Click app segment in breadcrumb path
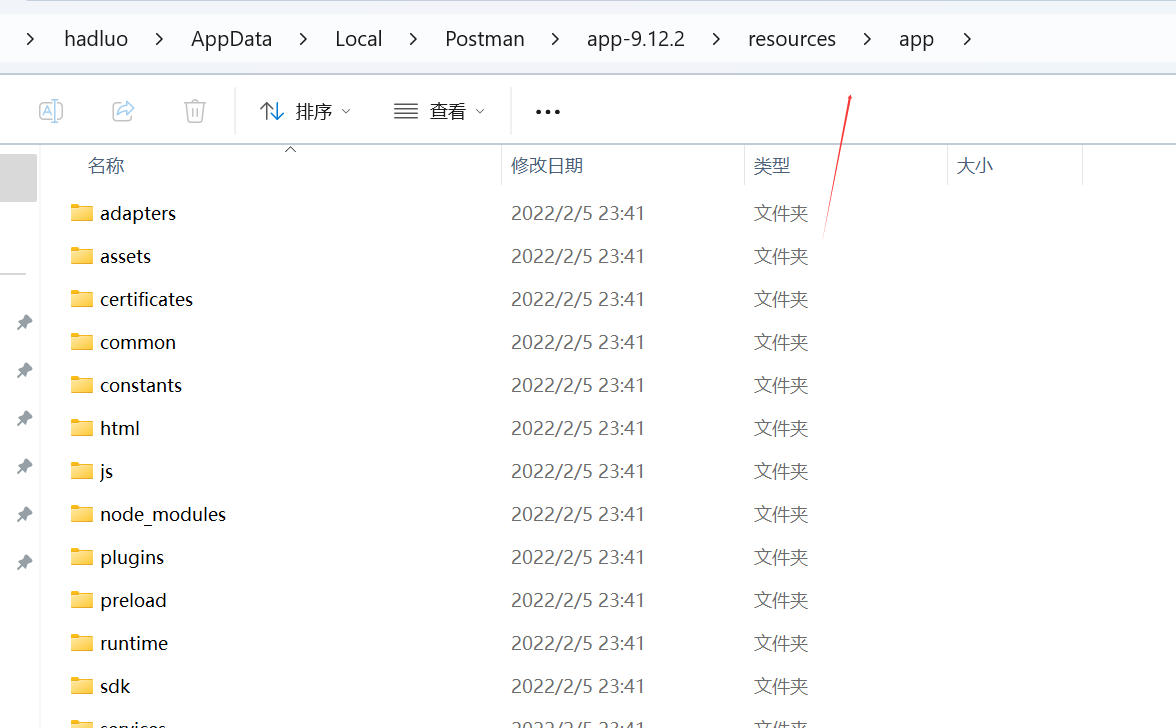1176x728 pixels. point(916,39)
